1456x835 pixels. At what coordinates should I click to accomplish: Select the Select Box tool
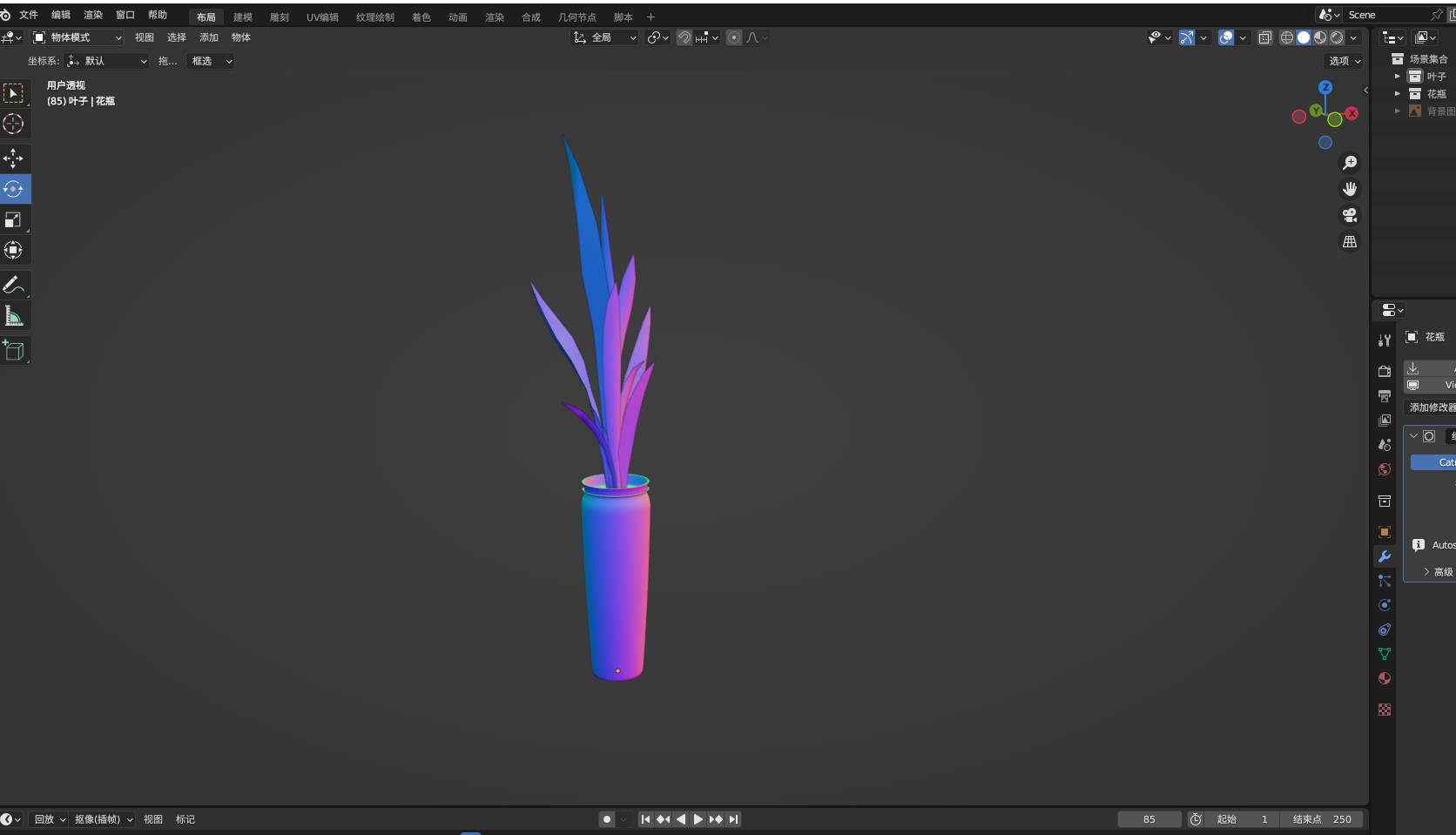tap(14, 93)
